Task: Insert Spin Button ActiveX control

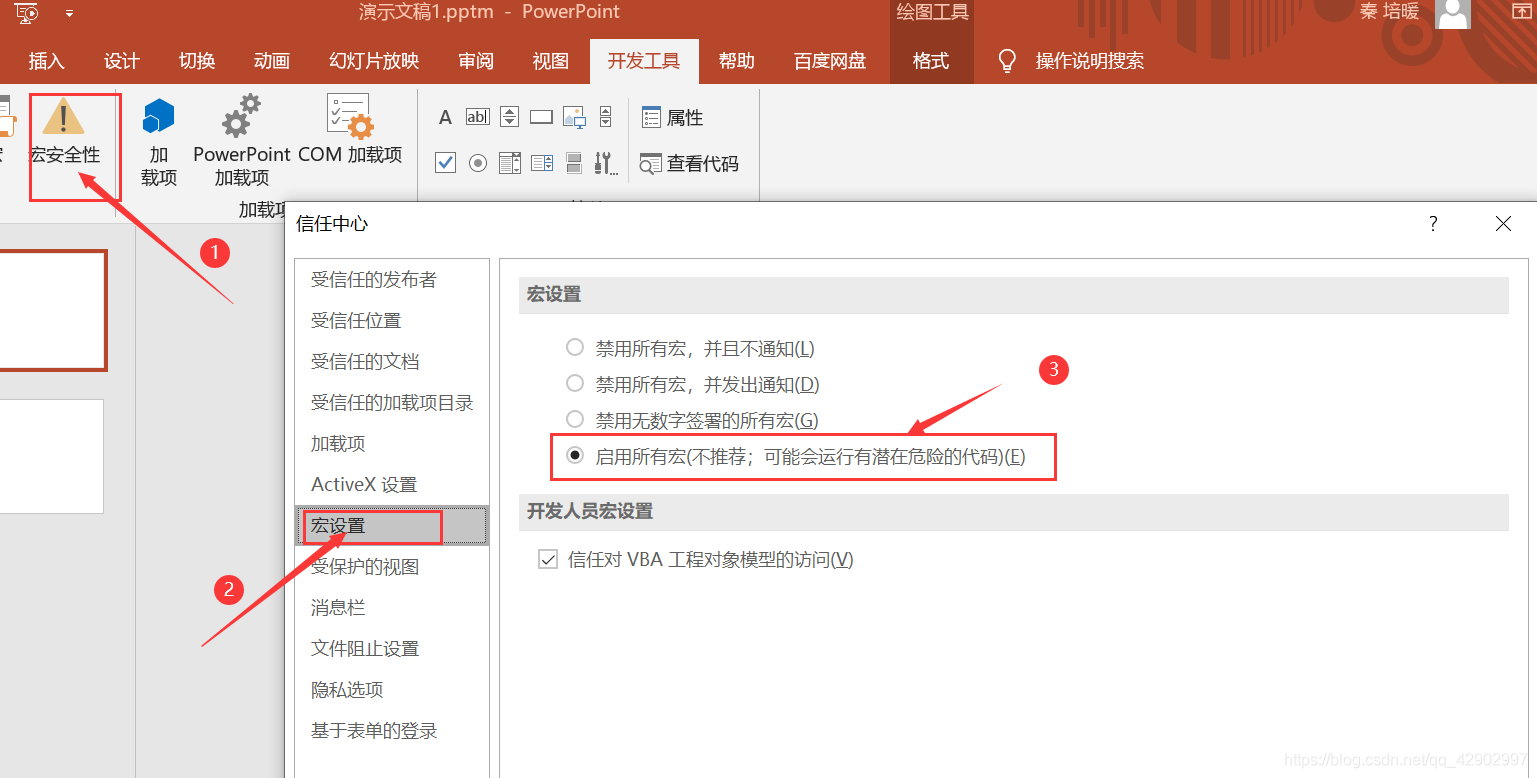Action: (509, 117)
